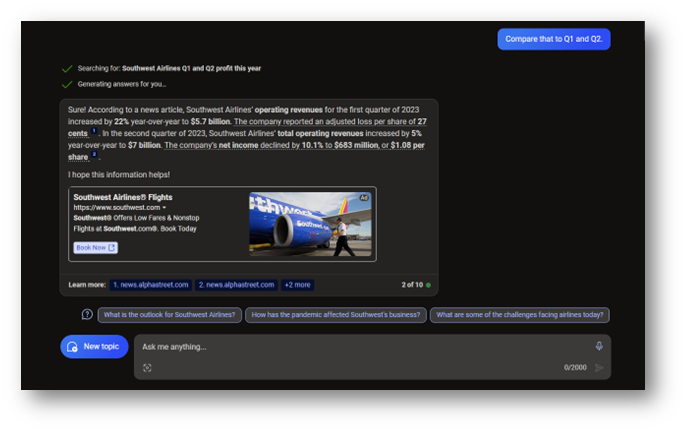The width and height of the screenshot is (687, 431).
Task: Click the image search icon in input box
Action: pyautogui.click(x=147, y=368)
